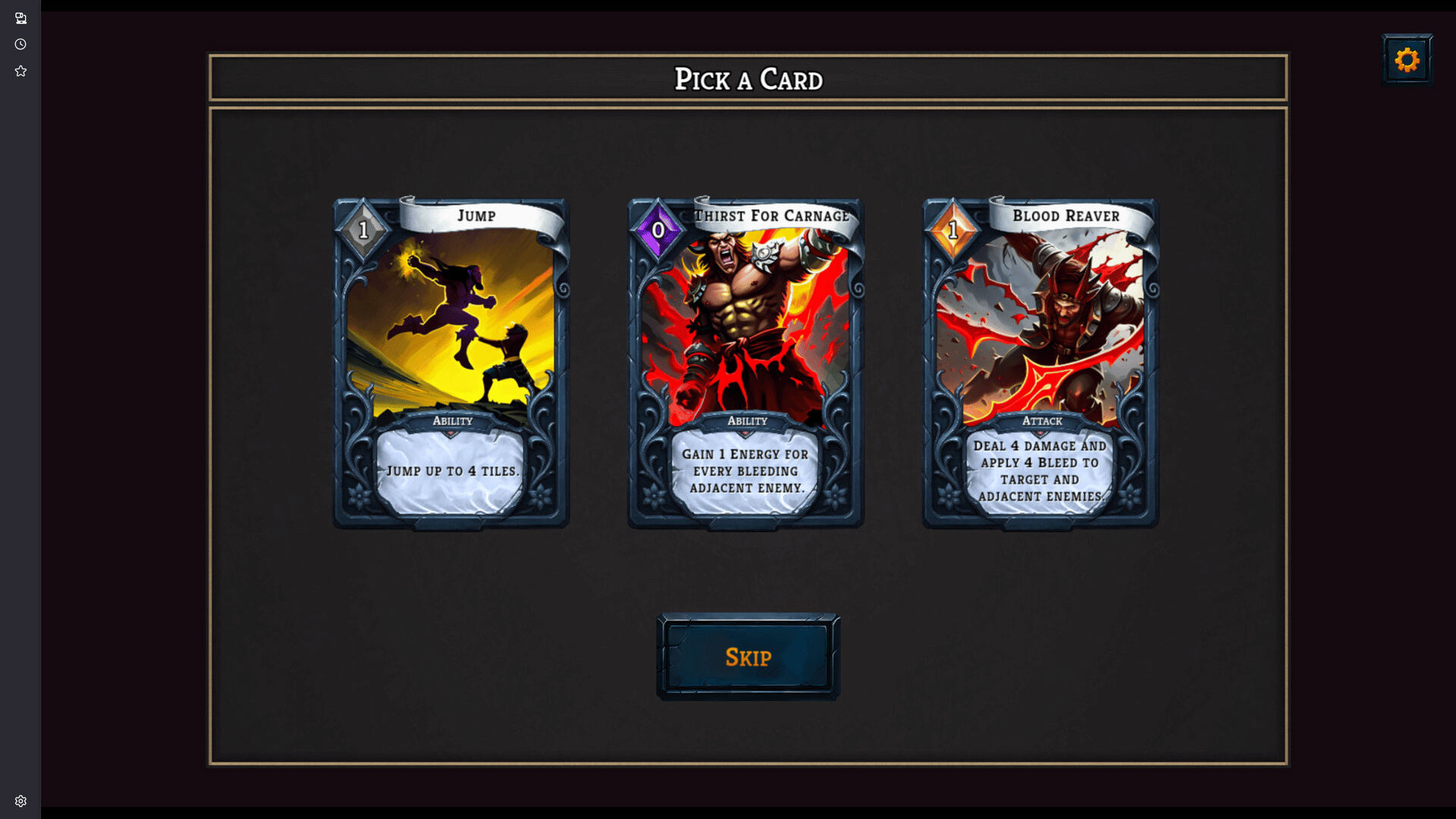
Task: Click the Jump card's grey cost gem
Action: pyautogui.click(x=363, y=230)
